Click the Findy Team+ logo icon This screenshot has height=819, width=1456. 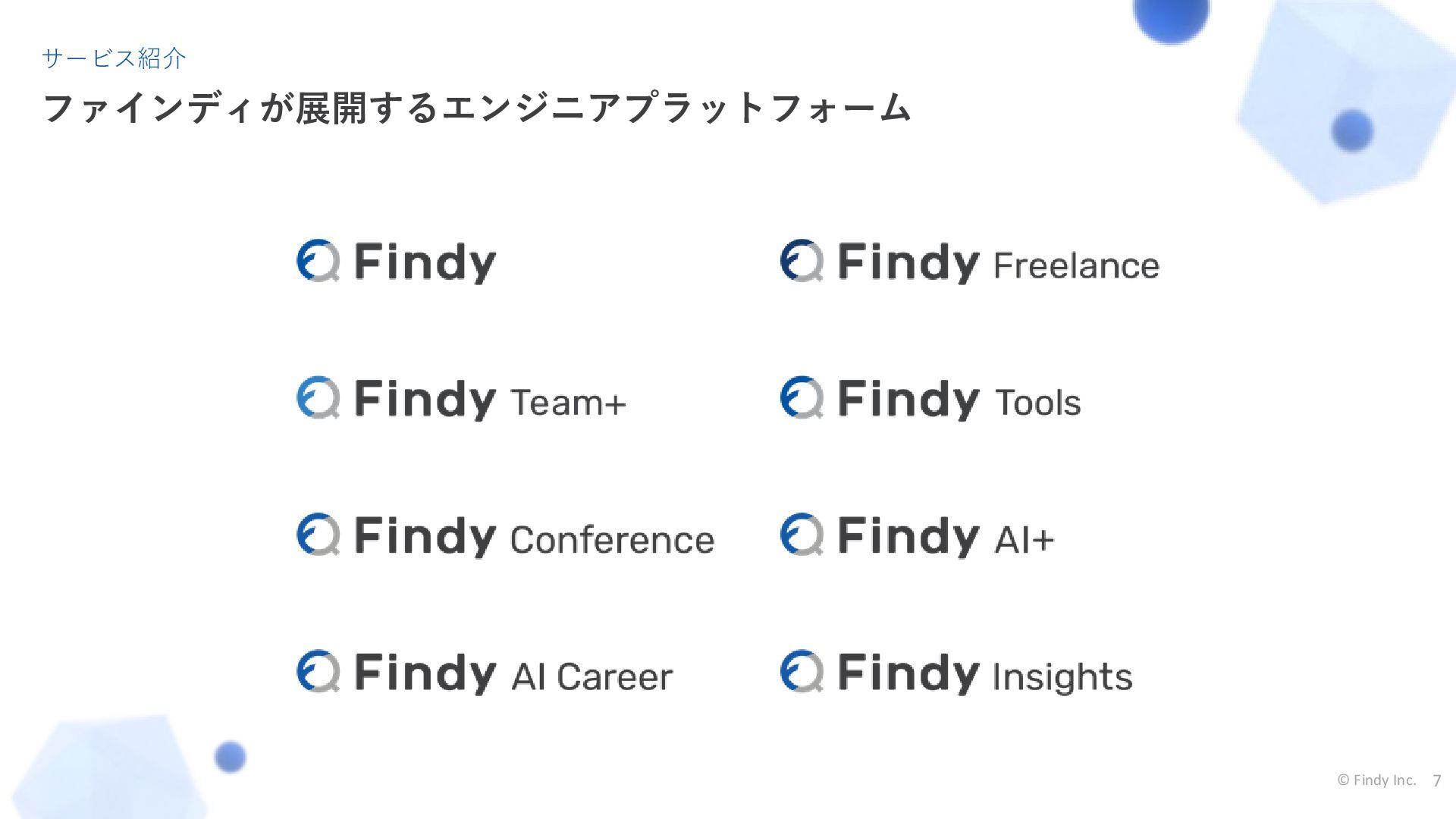(318, 397)
